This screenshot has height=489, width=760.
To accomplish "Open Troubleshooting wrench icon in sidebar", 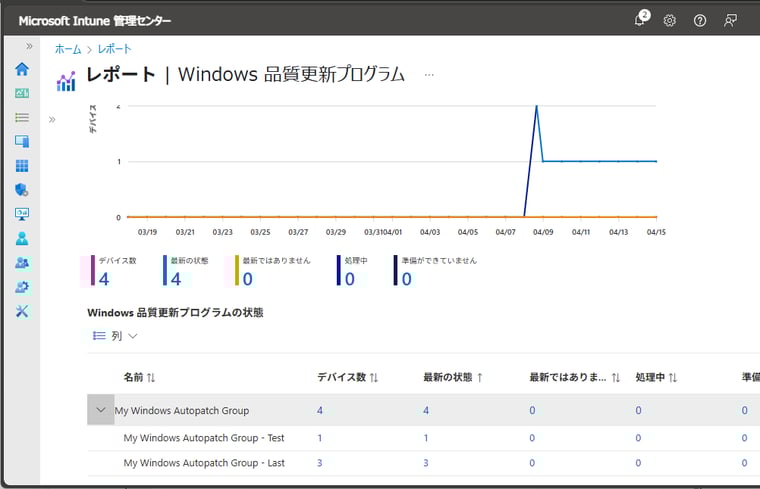I will click(22, 311).
